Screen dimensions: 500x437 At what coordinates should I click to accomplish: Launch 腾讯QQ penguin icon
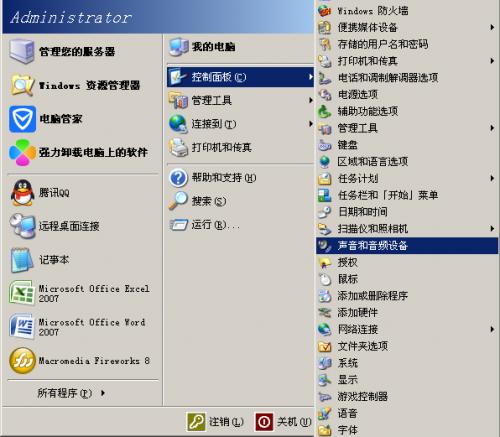click(22, 193)
